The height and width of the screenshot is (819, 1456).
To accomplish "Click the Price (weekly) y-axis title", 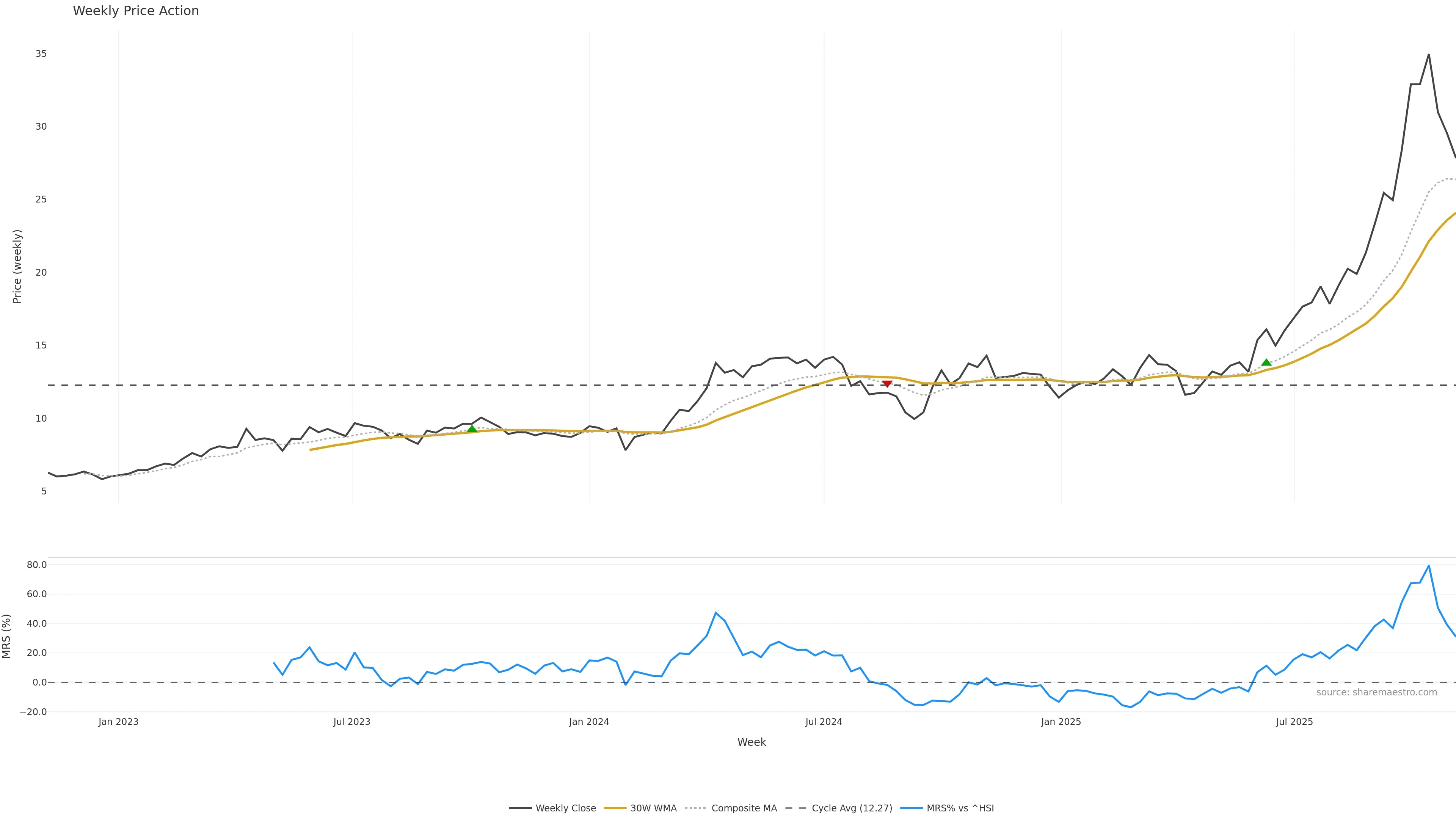I will pos(17,266).
